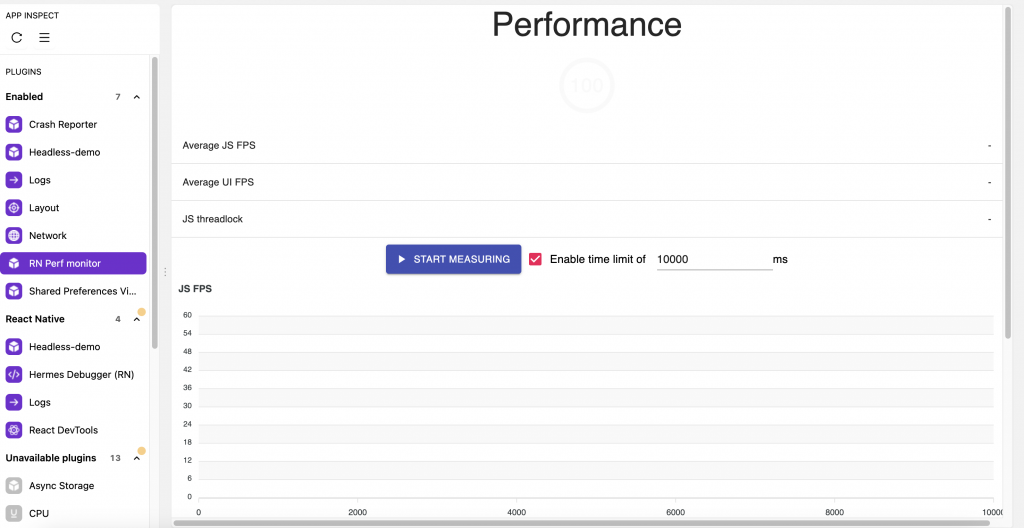Collapse the Enabled plugins section
1024x528 pixels.
pyautogui.click(x=136, y=97)
